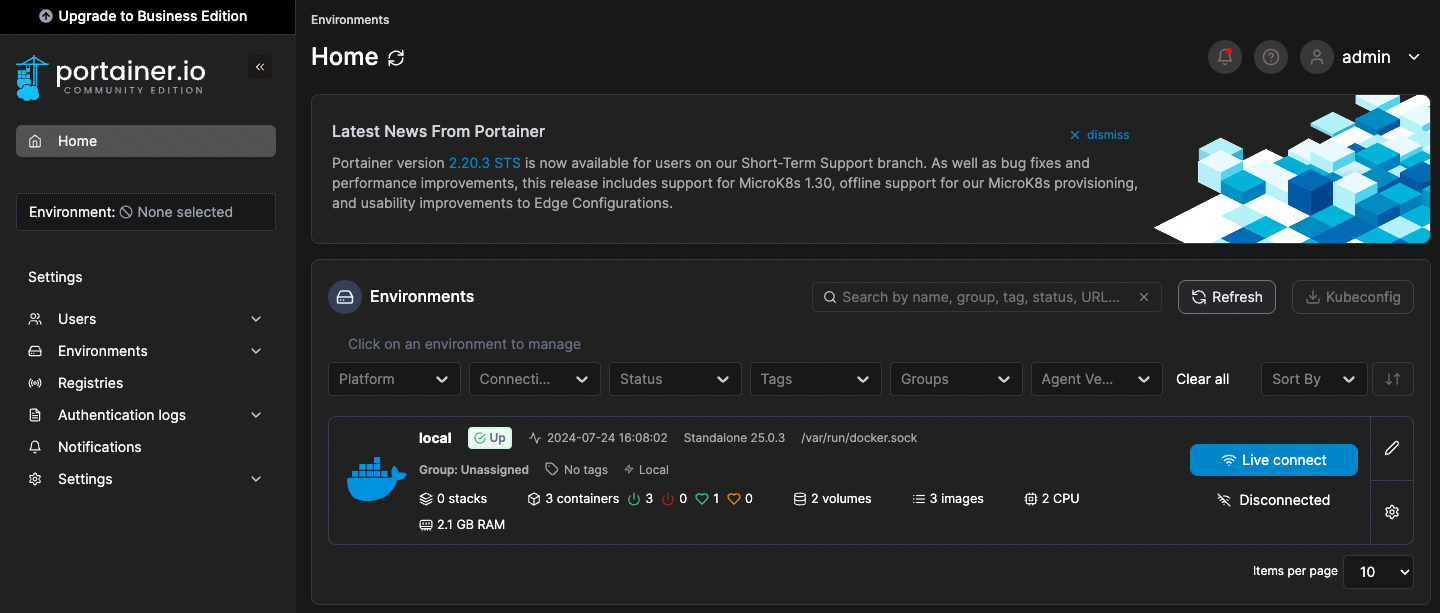Clear the search field with X icon
Image resolution: width=1440 pixels, height=613 pixels.
point(1144,297)
